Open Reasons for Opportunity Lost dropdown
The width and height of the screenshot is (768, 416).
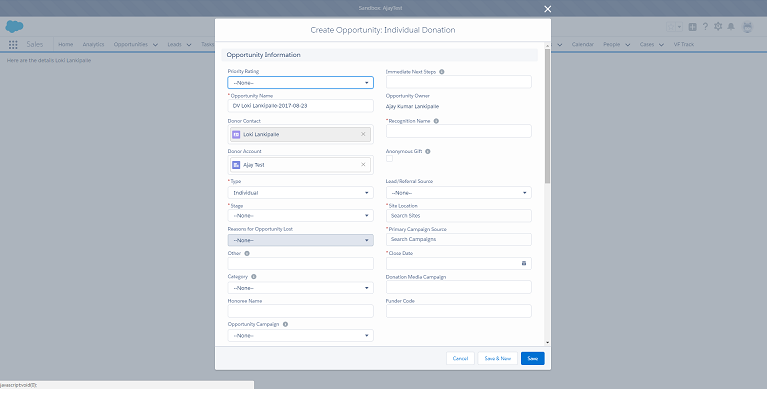[300, 240]
